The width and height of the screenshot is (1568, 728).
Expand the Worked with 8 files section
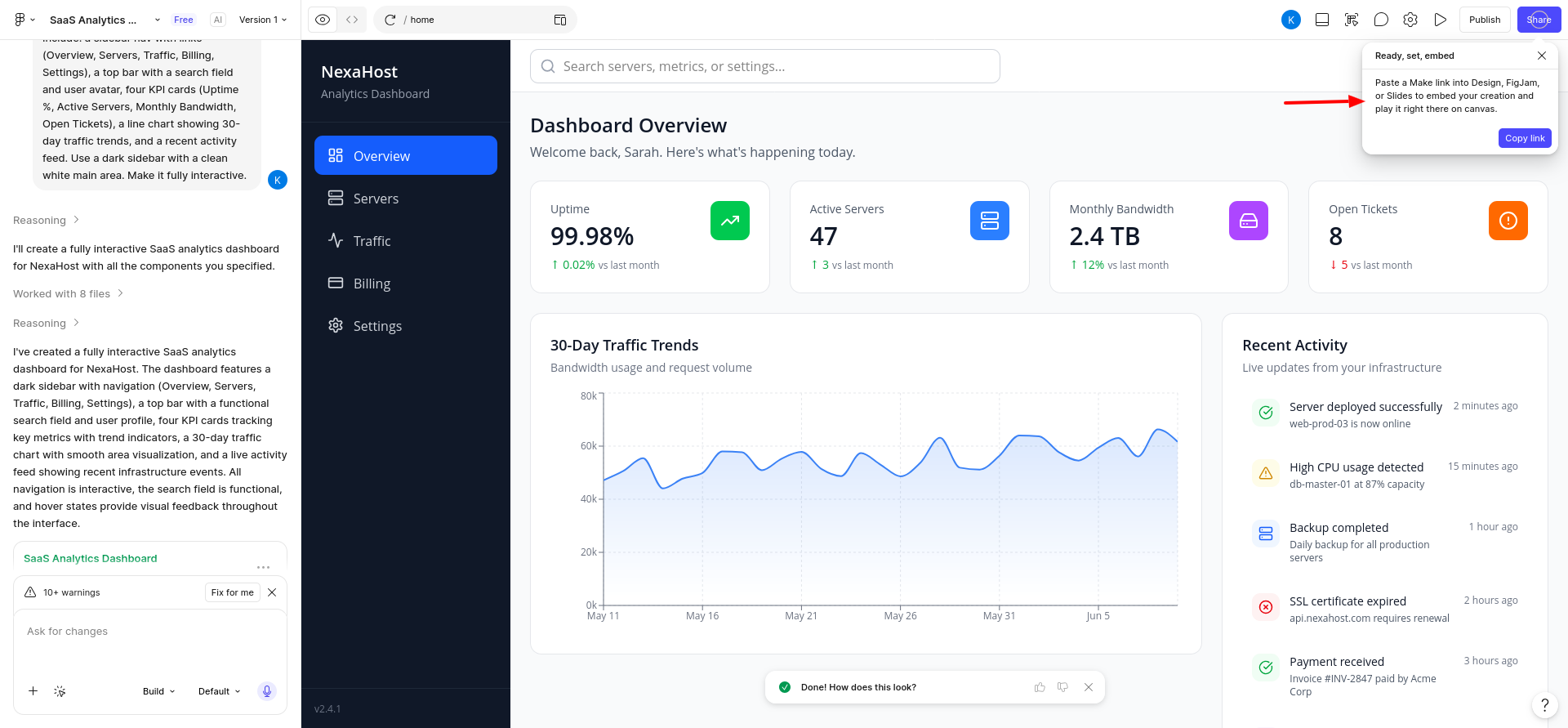(68, 293)
